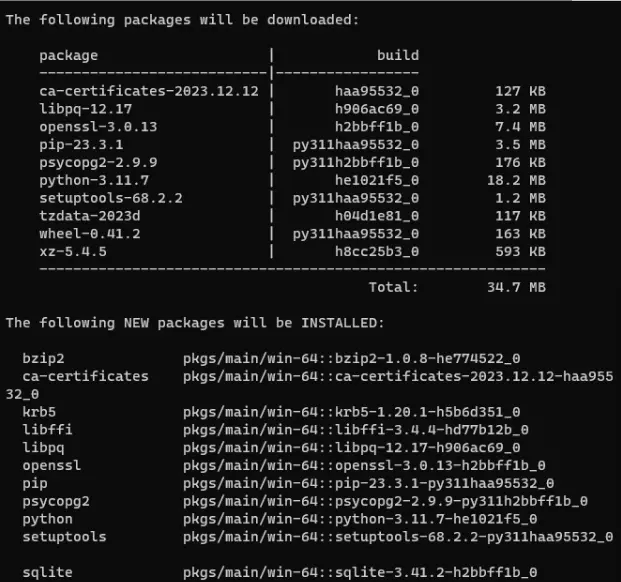Image resolution: width=621 pixels, height=582 pixels.
Task: Click the 'build' column header
Action: [397, 56]
